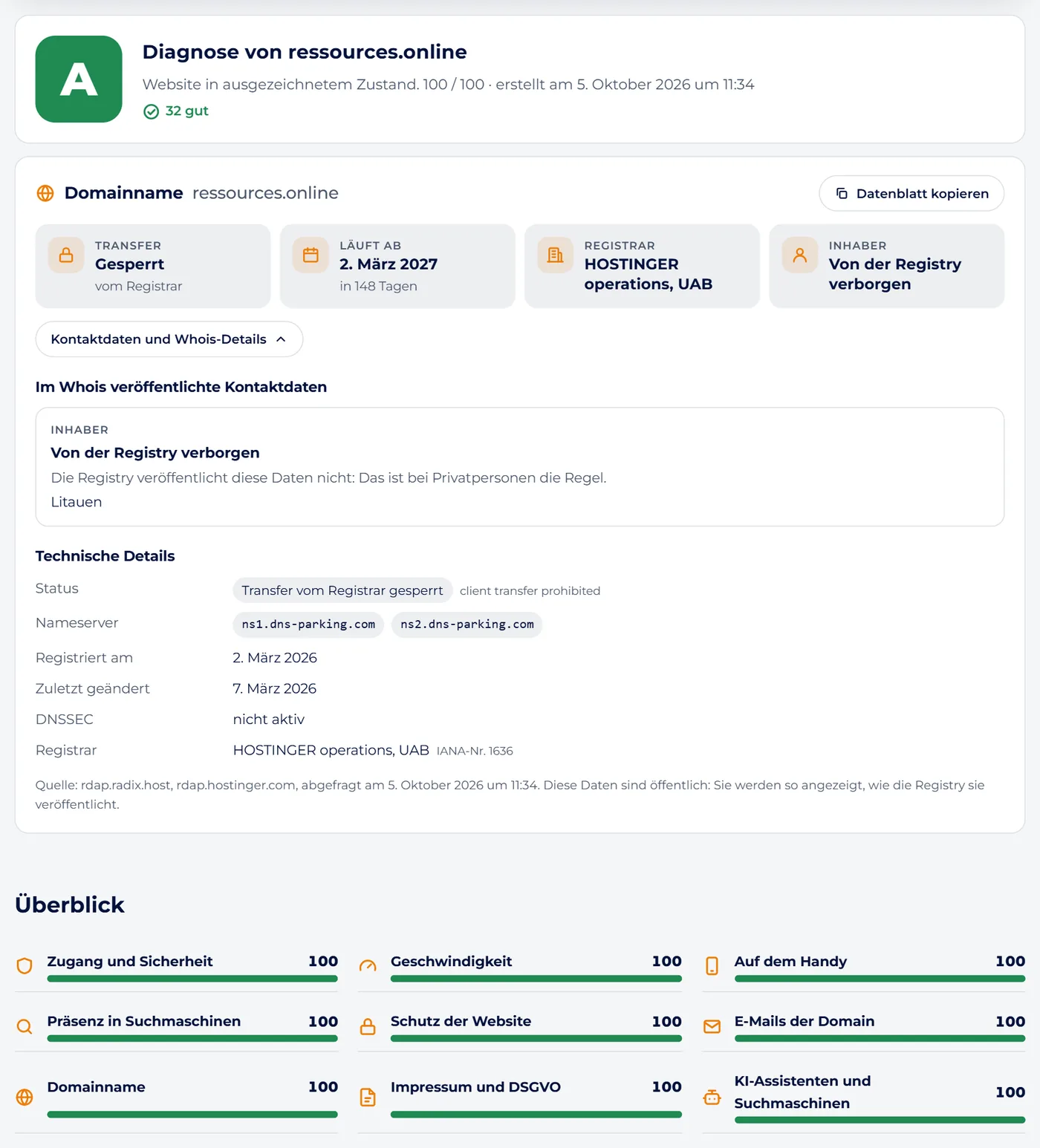This screenshot has height=1148, width=1040.
Task: Click the magnifier icon for Präsenz in Suchmaschinen
Action: coord(25,1026)
